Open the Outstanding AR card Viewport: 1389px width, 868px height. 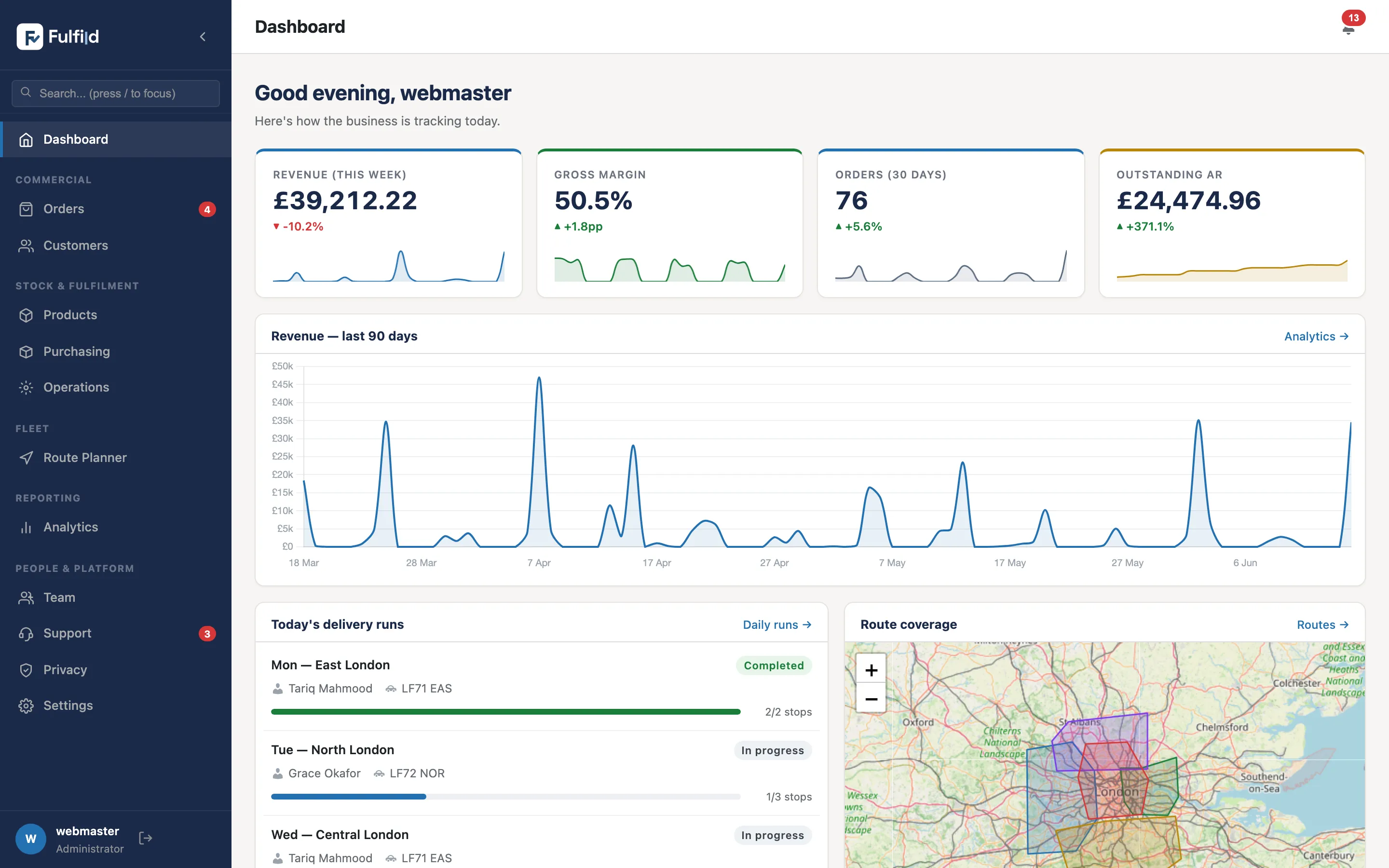coord(1232,223)
